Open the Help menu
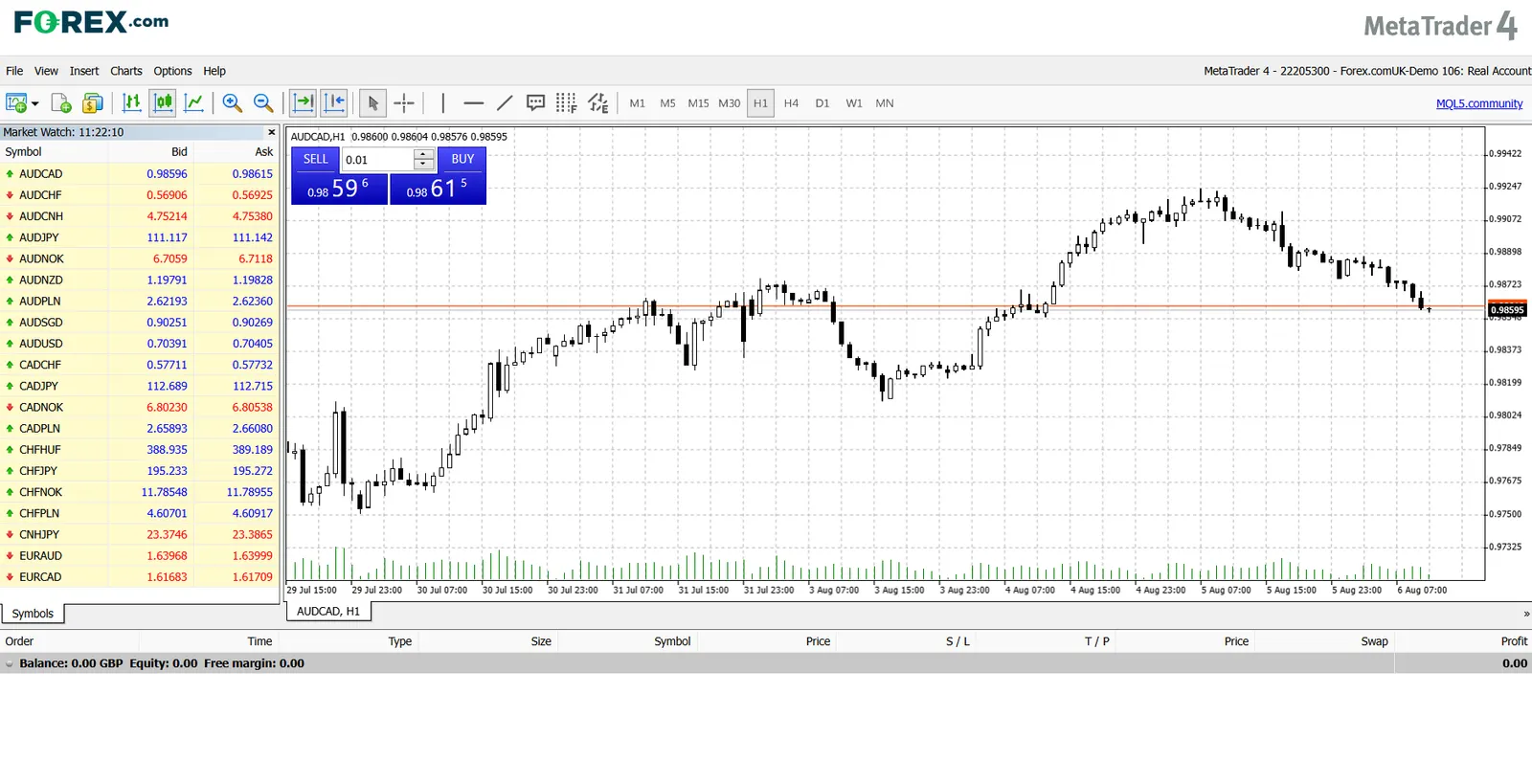 click(x=214, y=71)
